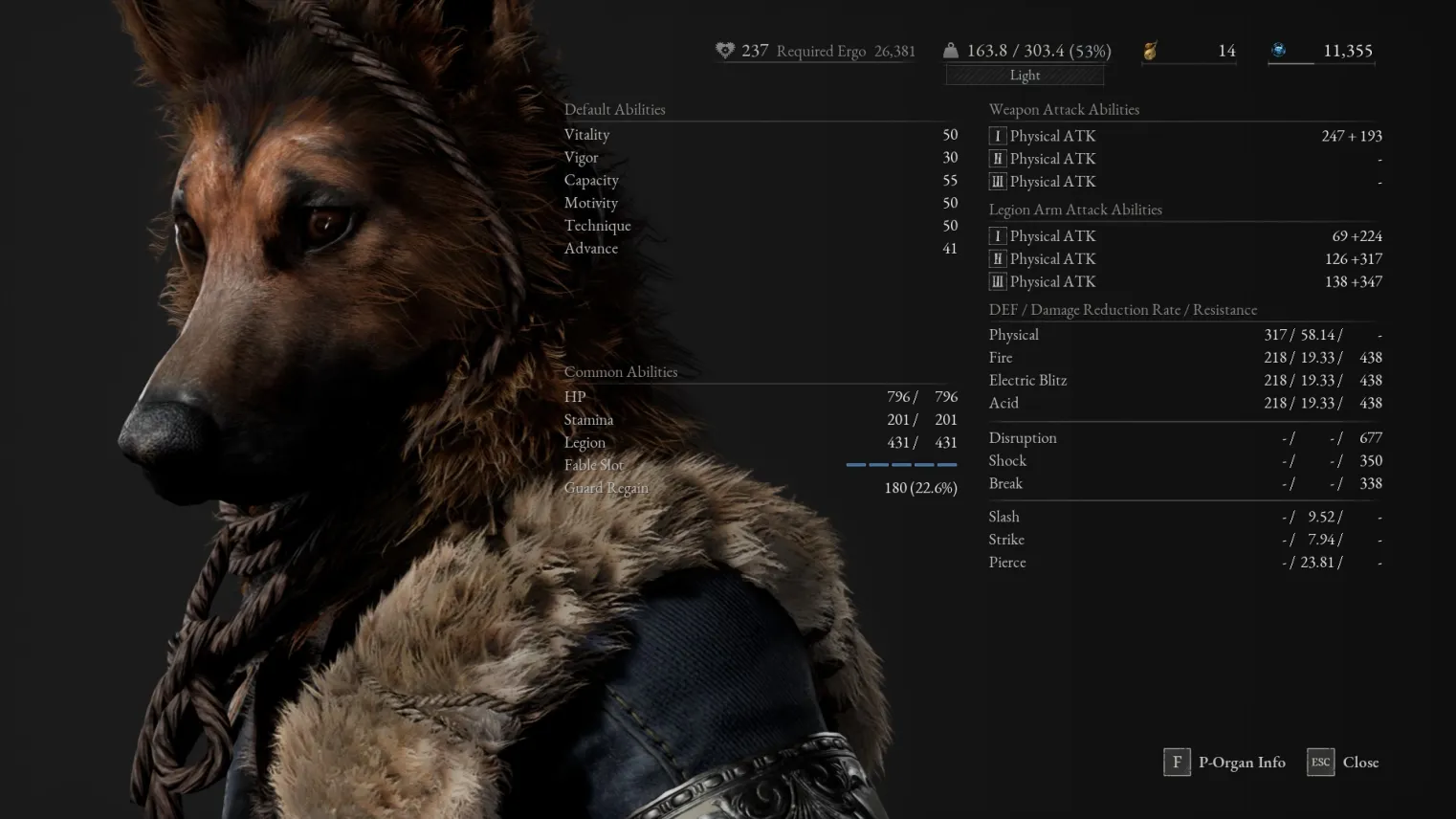
Task: Click the legion arm value 69 +224
Action: tap(1357, 236)
